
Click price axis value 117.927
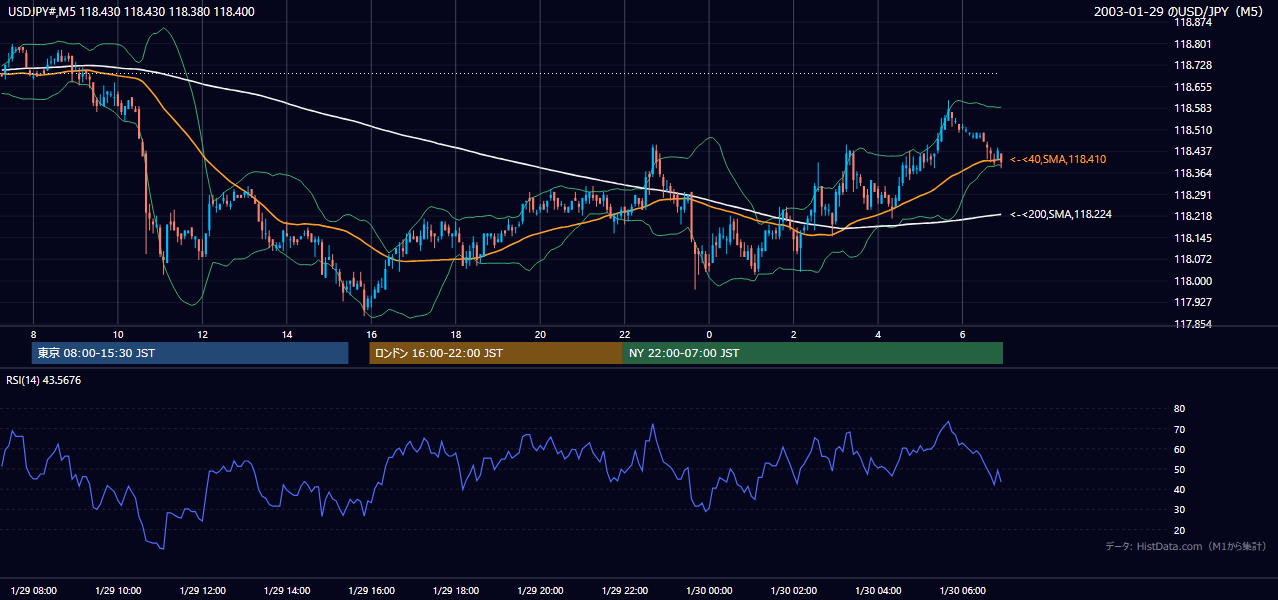pos(1193,302)
